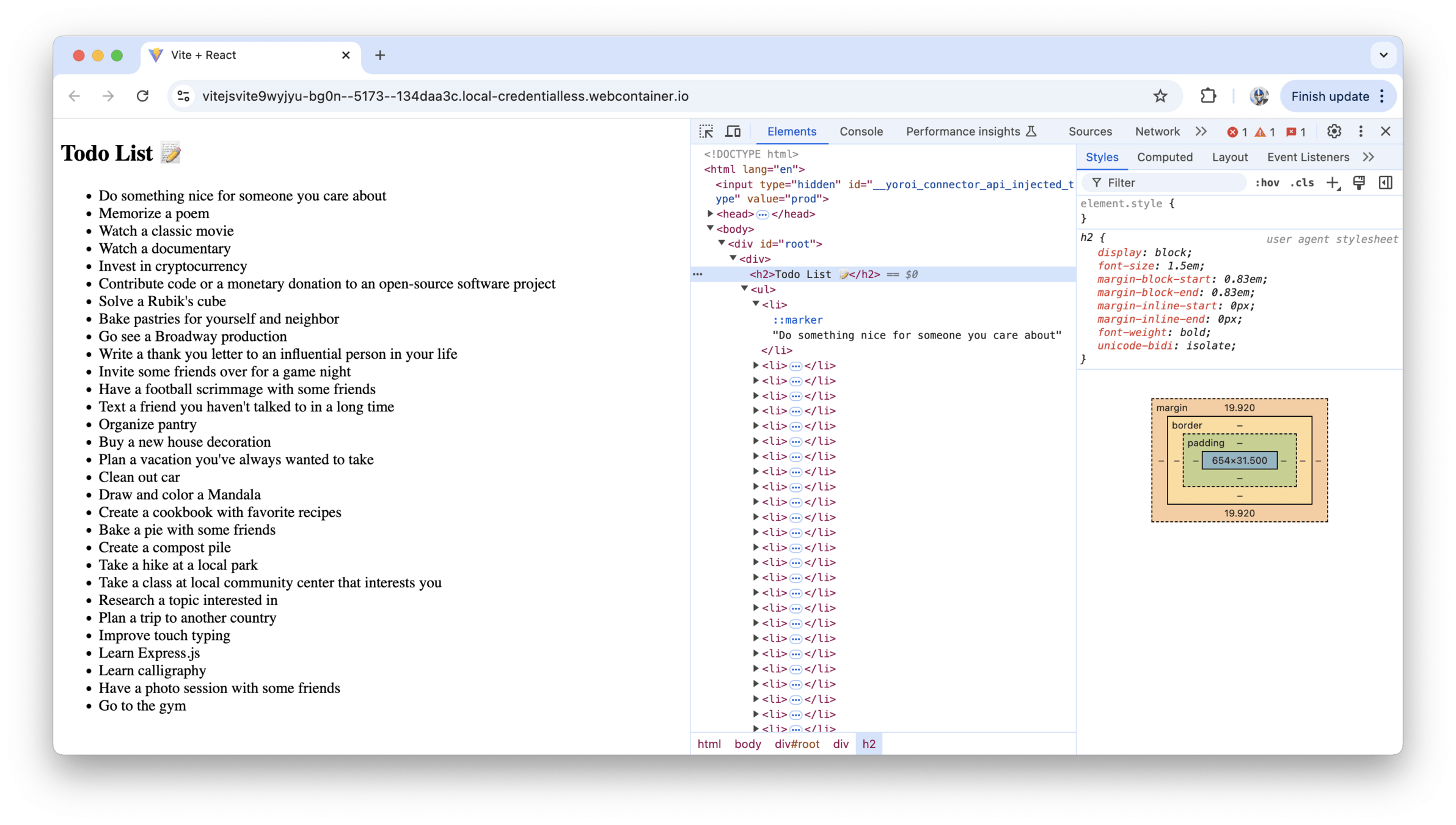Open the Computed styles tab

click(1164, 157)
